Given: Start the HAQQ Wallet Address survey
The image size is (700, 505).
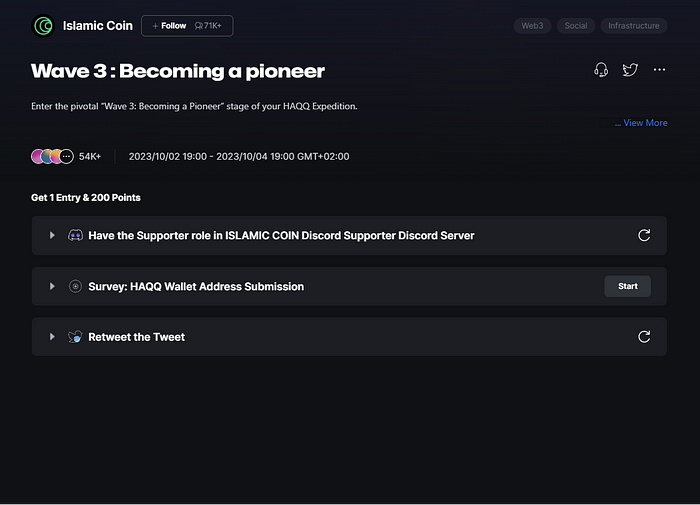Looking at the screenshot, I should click(x=627, y=286).
